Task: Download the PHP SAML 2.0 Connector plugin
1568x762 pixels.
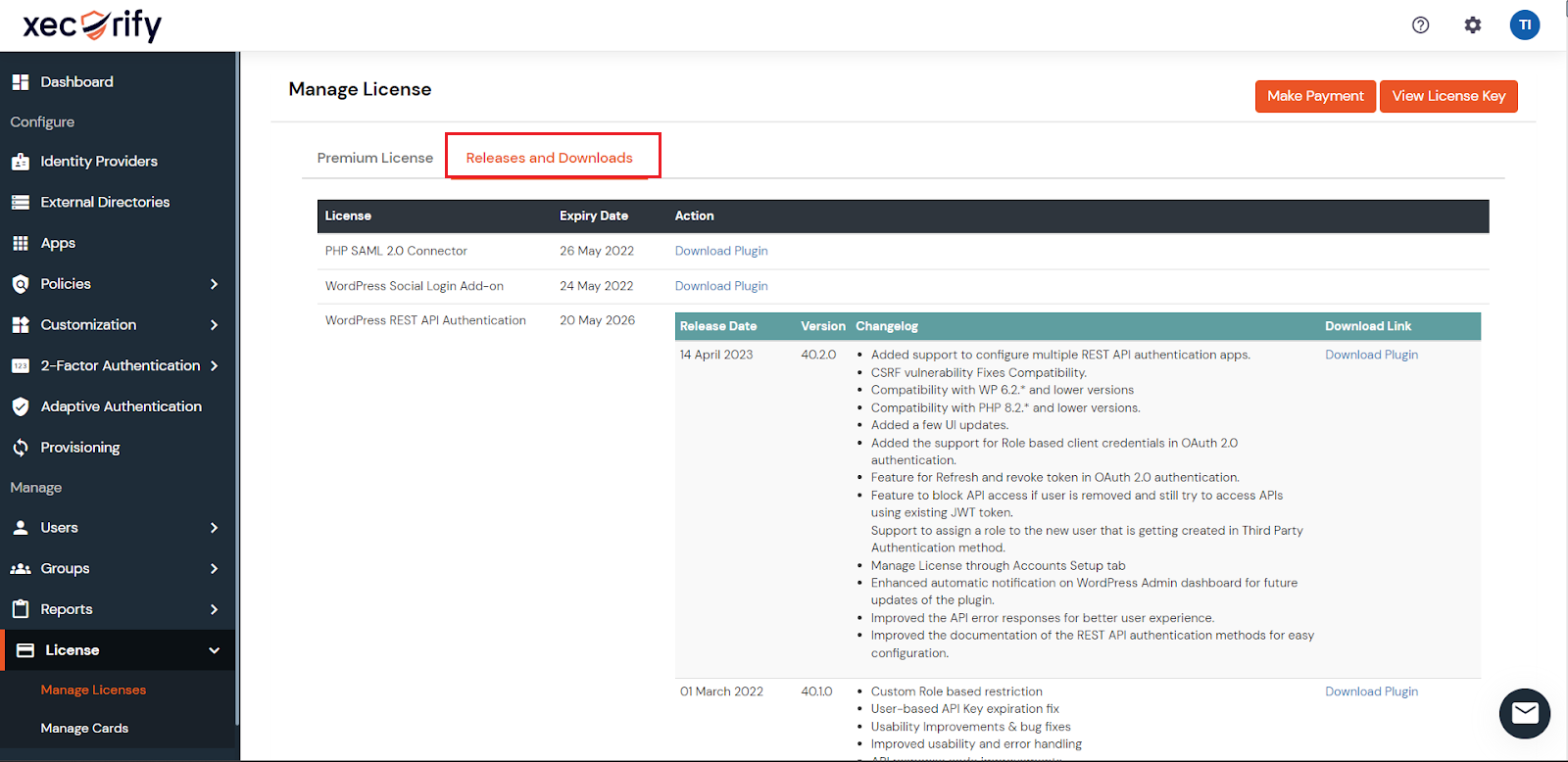Action: point(721,251)
